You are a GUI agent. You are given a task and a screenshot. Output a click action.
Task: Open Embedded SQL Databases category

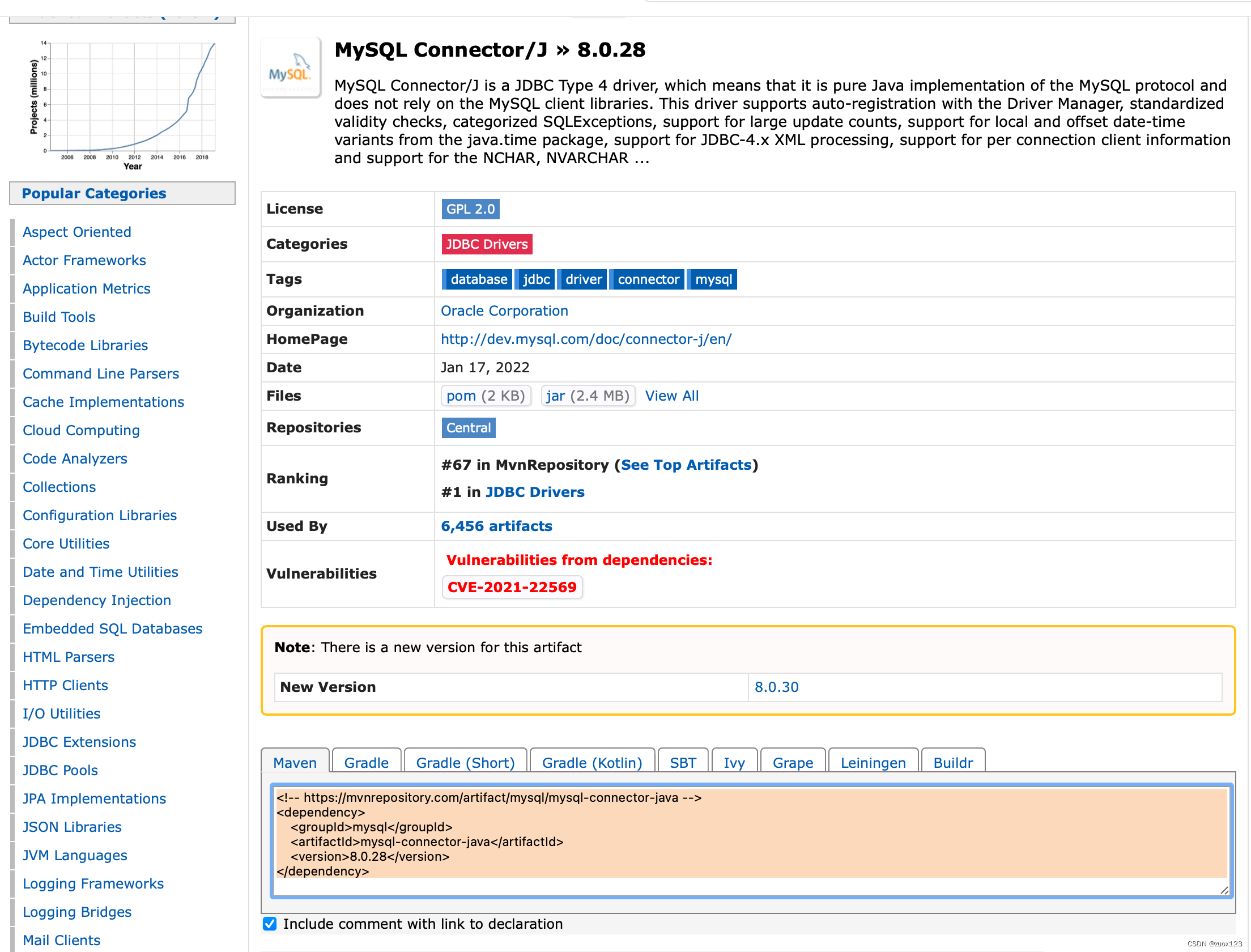(x=113, y=629)
